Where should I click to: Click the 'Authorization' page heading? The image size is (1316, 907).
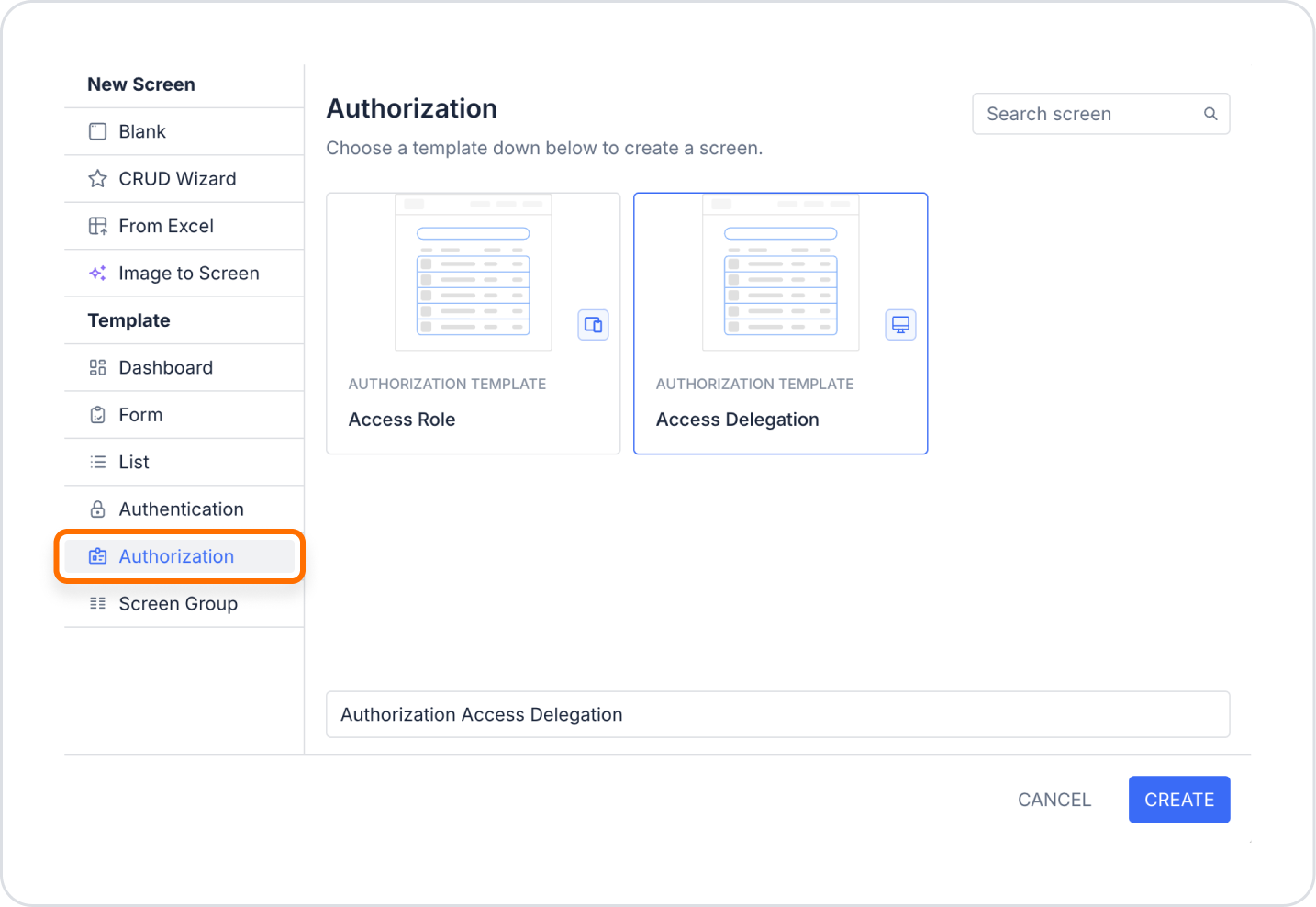(412, 108)
